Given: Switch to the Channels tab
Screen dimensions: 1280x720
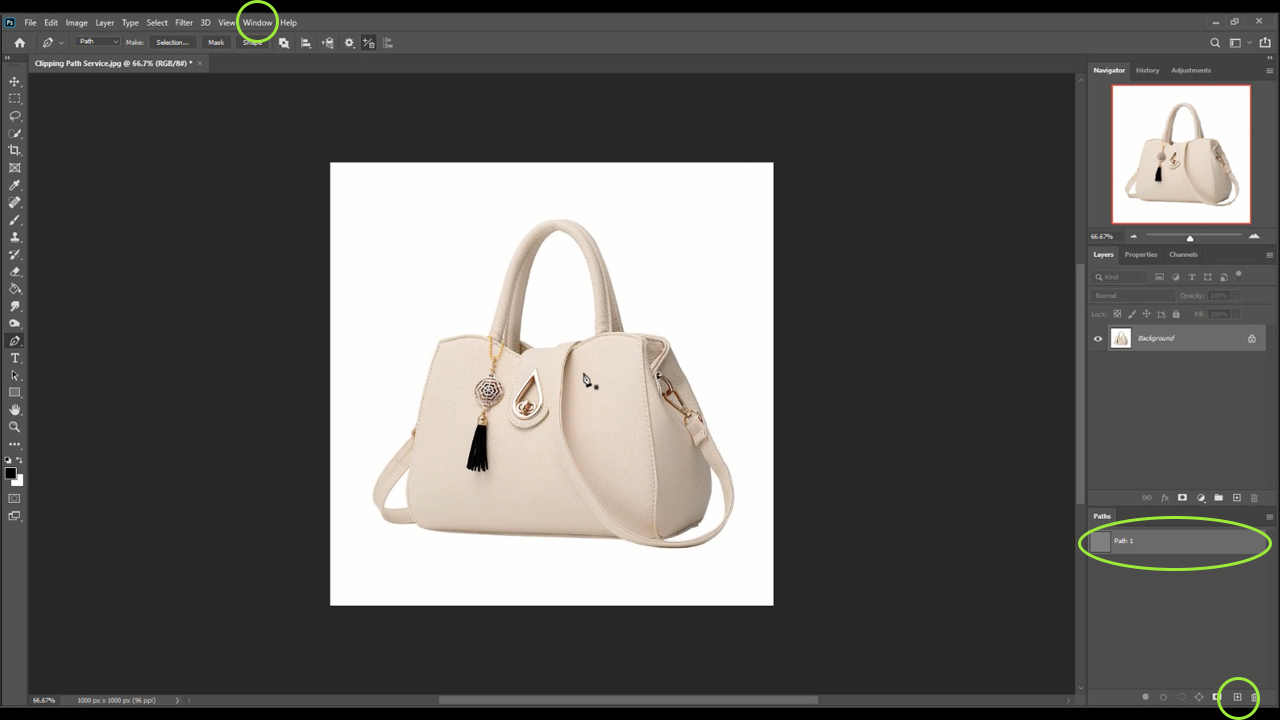Looking at the screenshot, I should pos(1183,254).
